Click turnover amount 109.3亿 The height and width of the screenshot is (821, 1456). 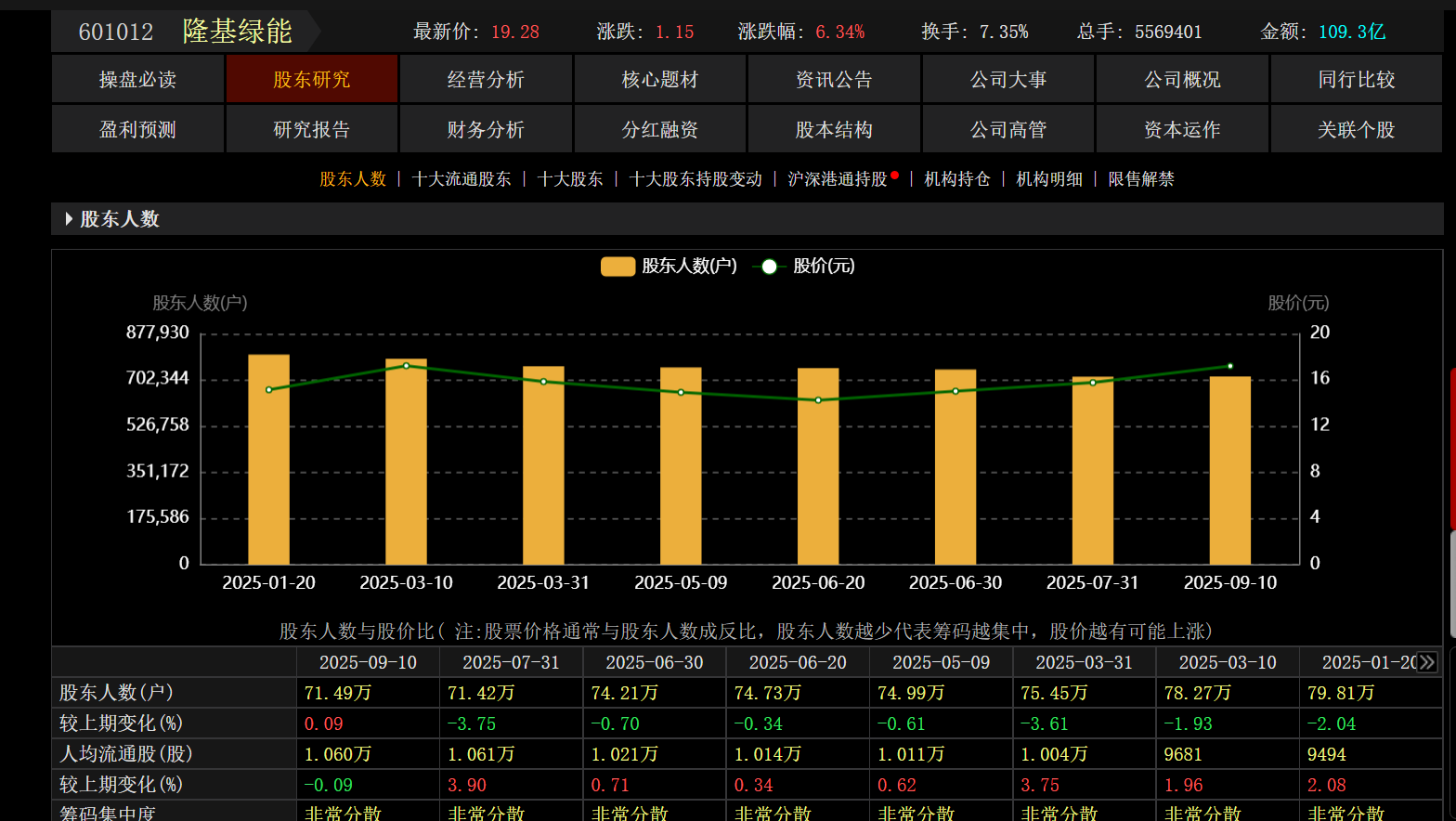[x=1352, y=32]
